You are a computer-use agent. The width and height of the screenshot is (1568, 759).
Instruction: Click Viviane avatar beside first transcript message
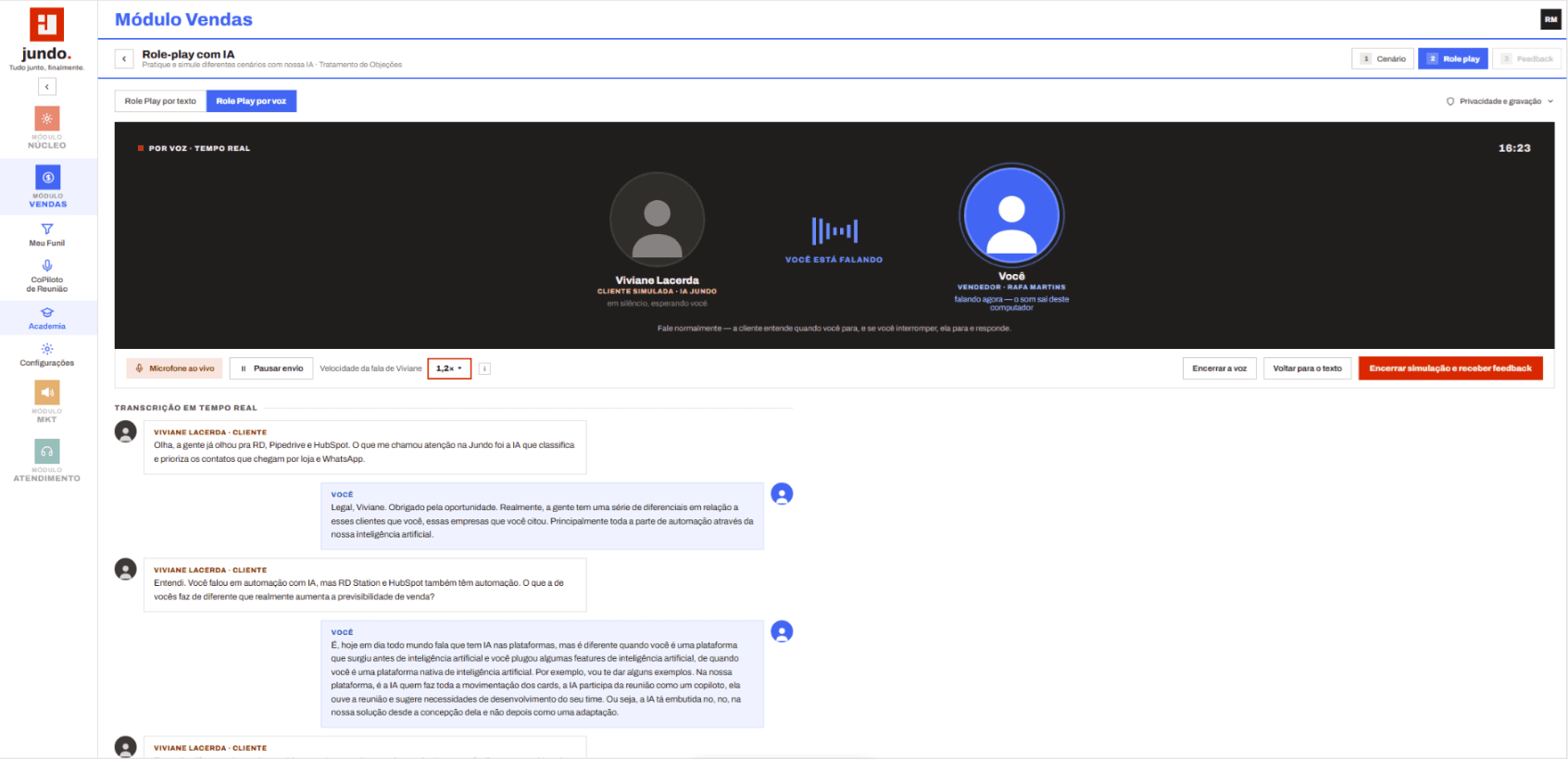coord(126,431)
